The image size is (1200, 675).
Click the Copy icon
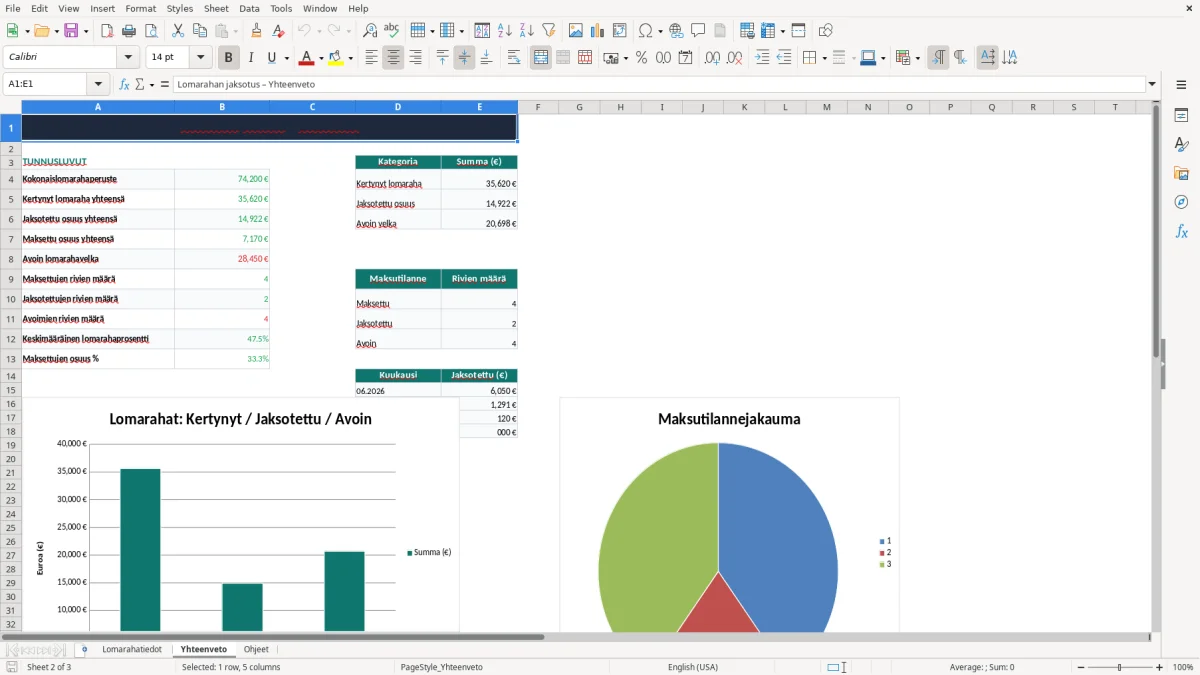tap(200, 31)
